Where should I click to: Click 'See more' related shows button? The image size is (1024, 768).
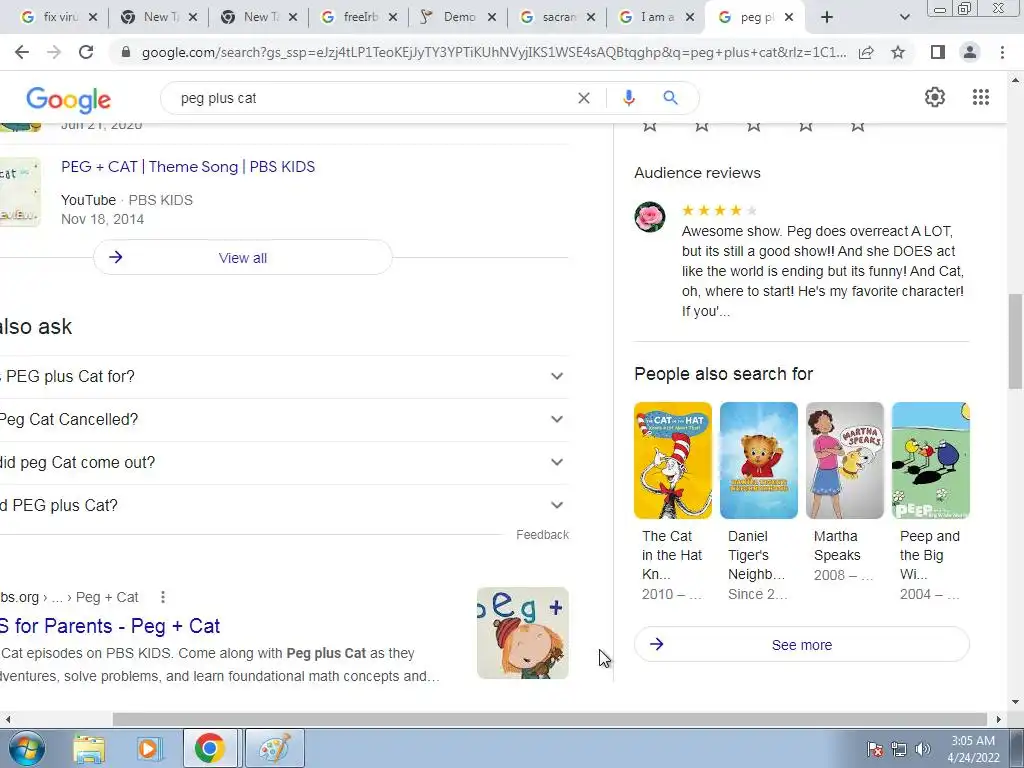coord(802,645)
